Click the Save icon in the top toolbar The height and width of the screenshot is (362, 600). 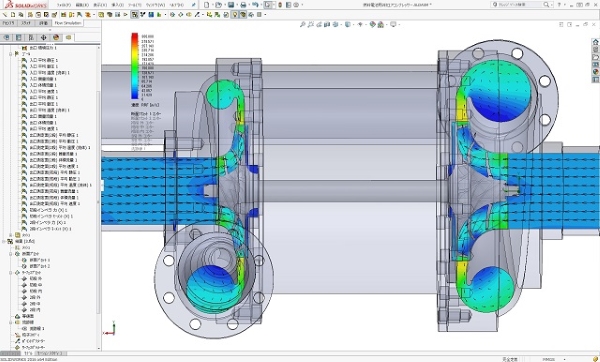pyautogui.click(x=231, y=5)
